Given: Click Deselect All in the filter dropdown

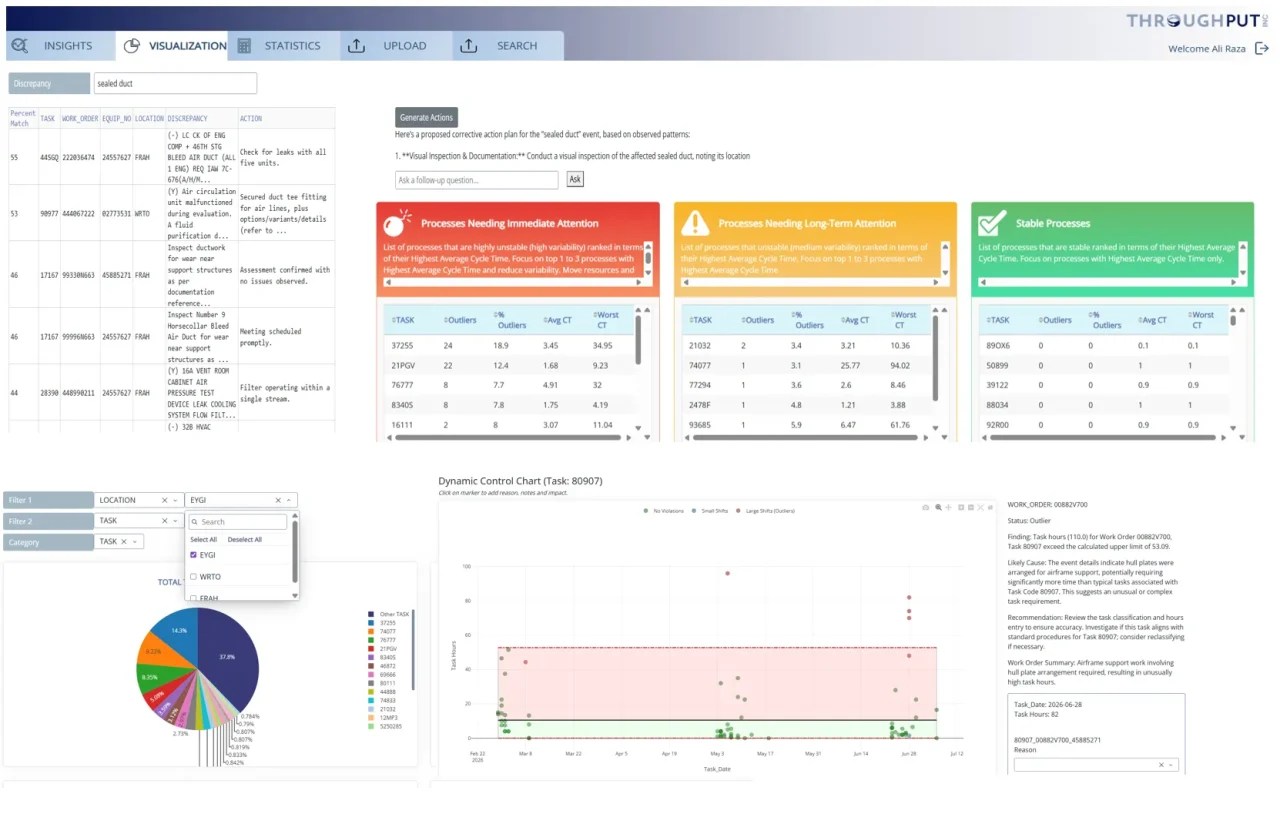Looking at the screenshot, I should tap(245, 540).
